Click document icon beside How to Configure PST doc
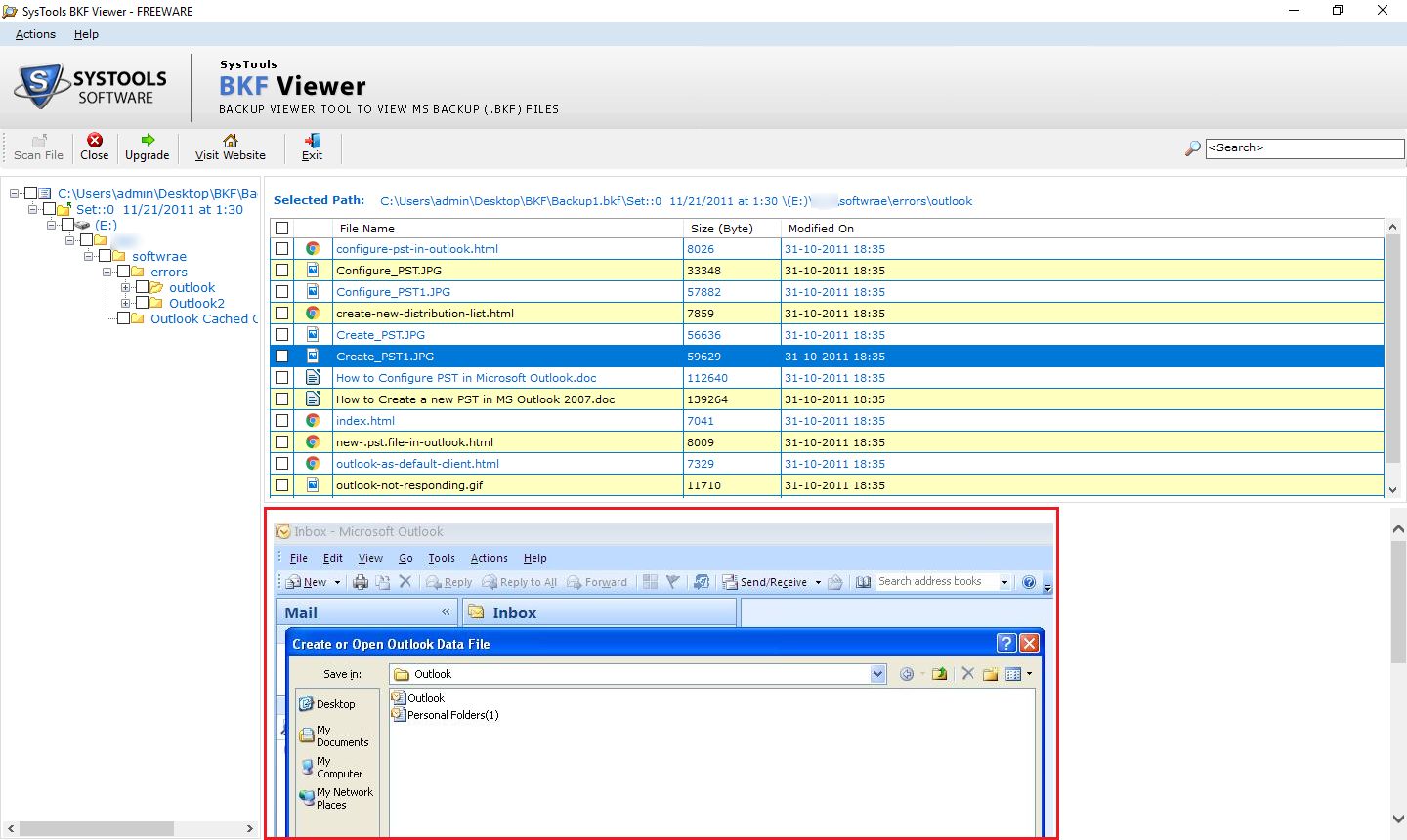 313,378
